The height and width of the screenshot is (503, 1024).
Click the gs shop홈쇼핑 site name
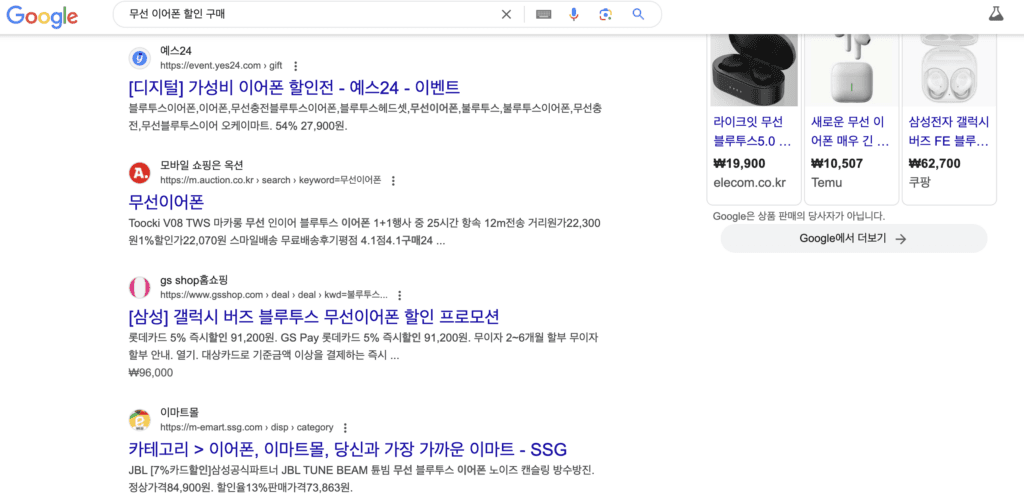(x=194, y=280)
